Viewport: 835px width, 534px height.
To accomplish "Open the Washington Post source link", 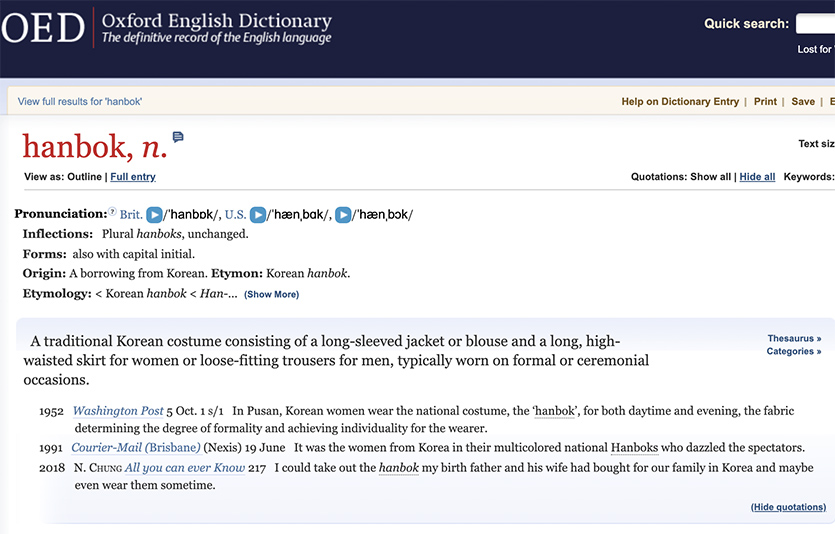I will [x=118, y=411].
